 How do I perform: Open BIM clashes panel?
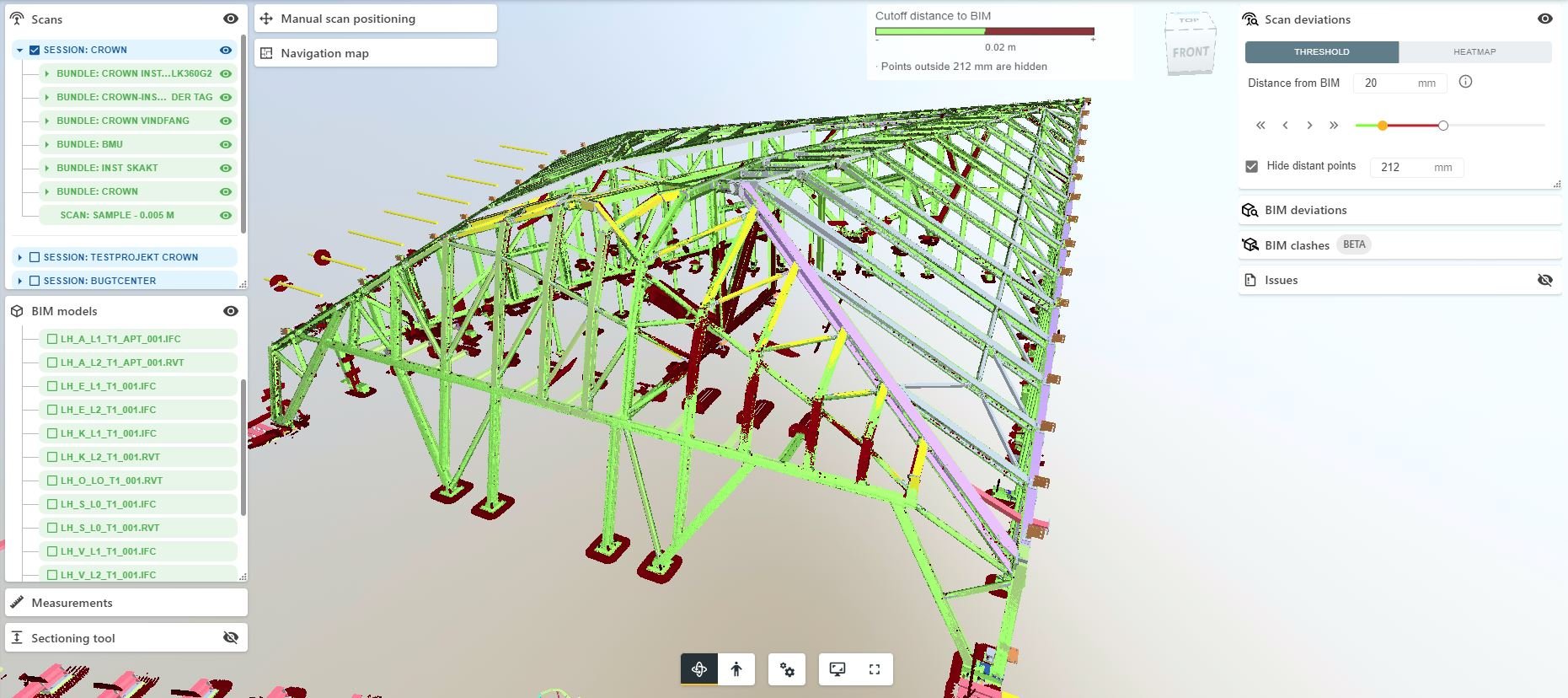pos(1399,245)
